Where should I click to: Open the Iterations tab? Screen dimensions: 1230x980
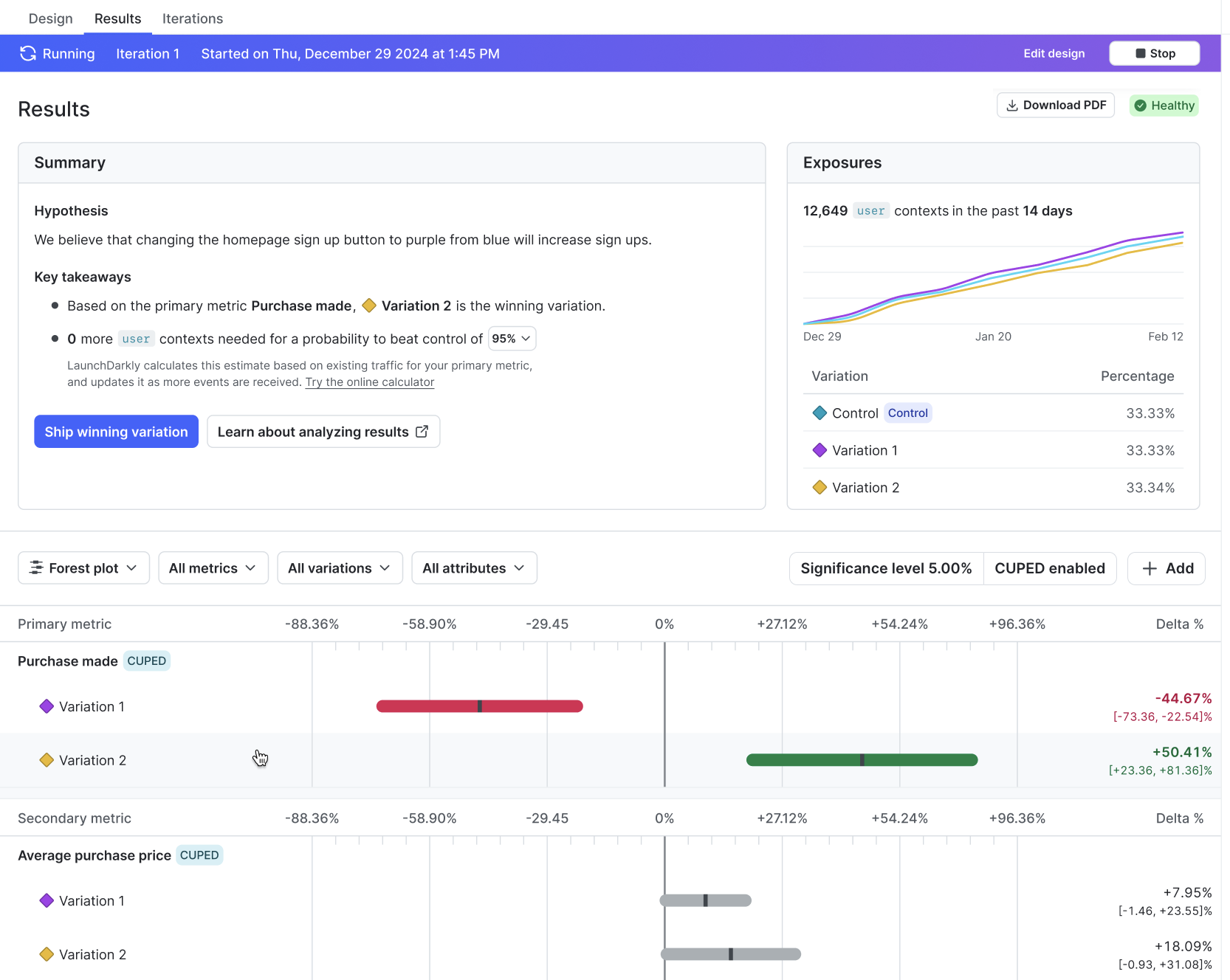click(192, 18)
